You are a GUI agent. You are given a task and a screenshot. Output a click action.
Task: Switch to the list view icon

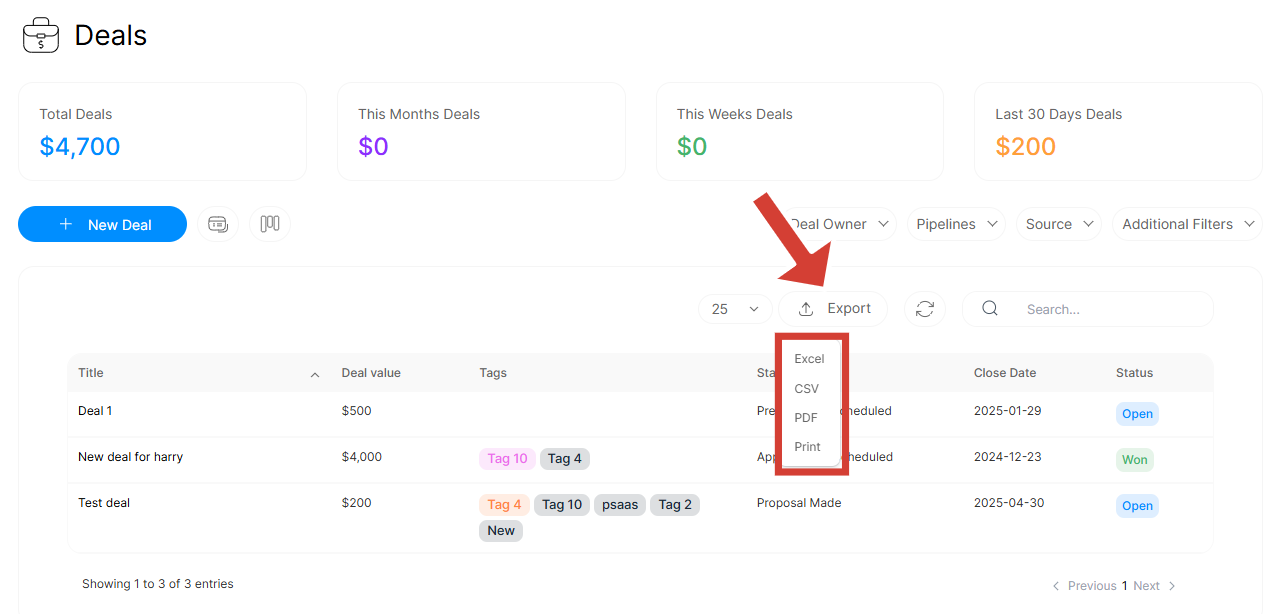[218, 224]
